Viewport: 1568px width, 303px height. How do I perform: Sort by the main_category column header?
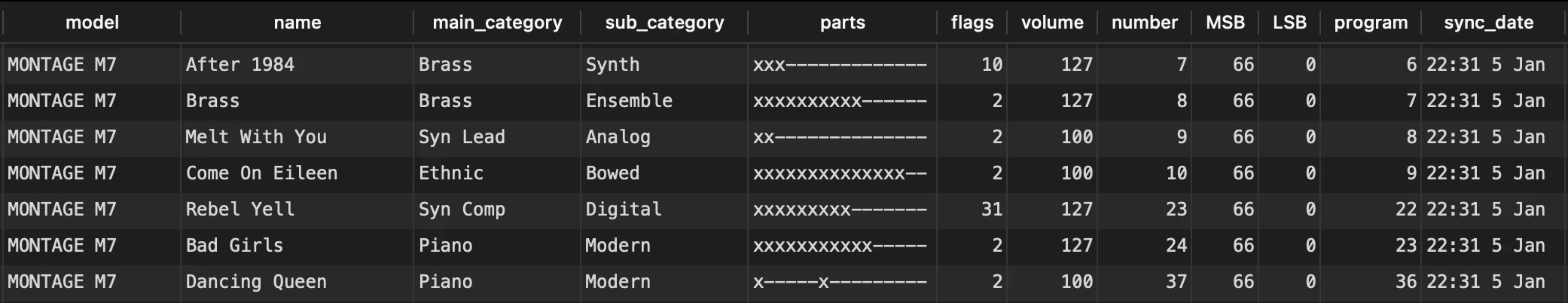[497, 23]
